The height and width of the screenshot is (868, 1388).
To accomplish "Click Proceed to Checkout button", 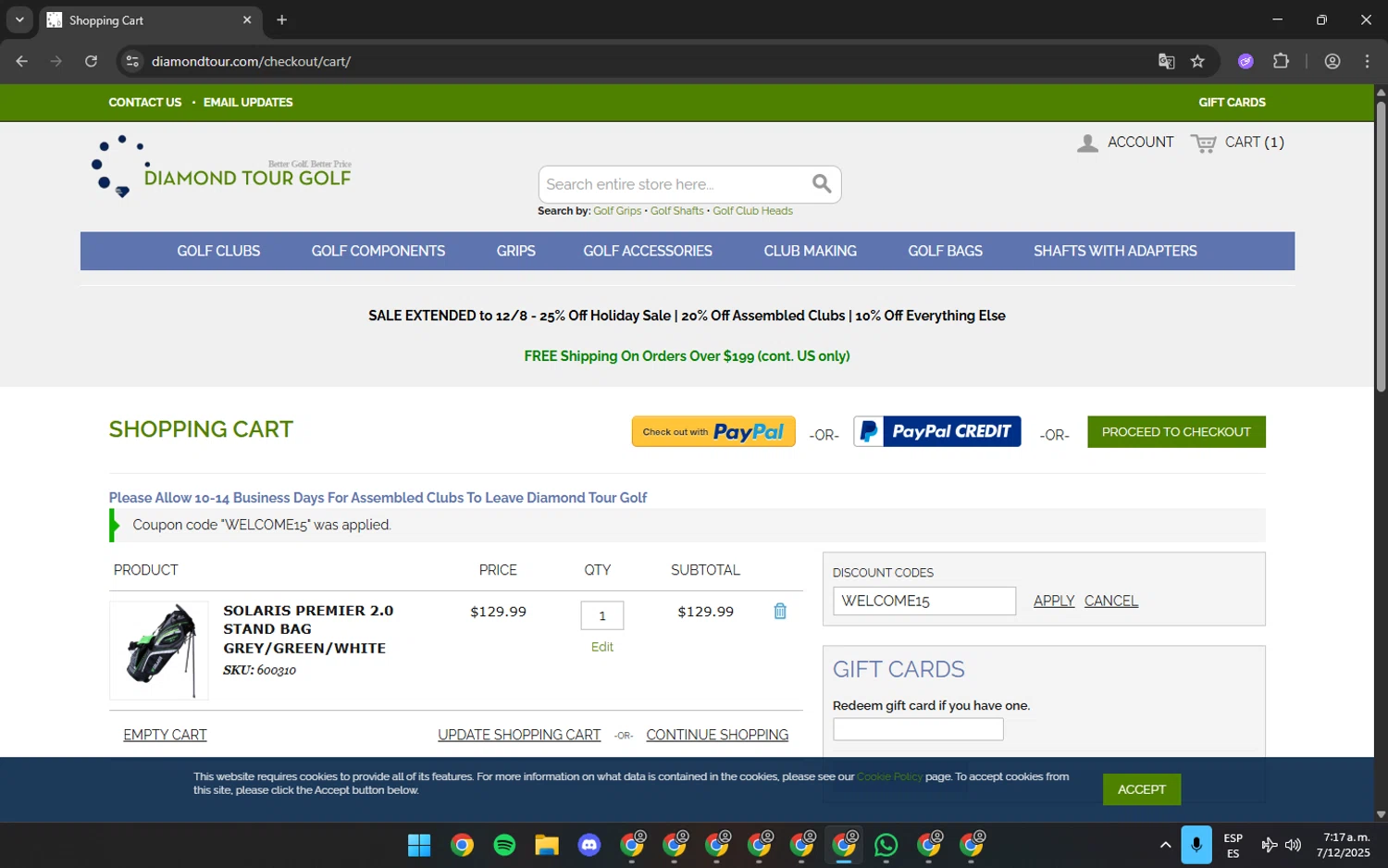I will pyautogui.click(x=1176, y=432).
